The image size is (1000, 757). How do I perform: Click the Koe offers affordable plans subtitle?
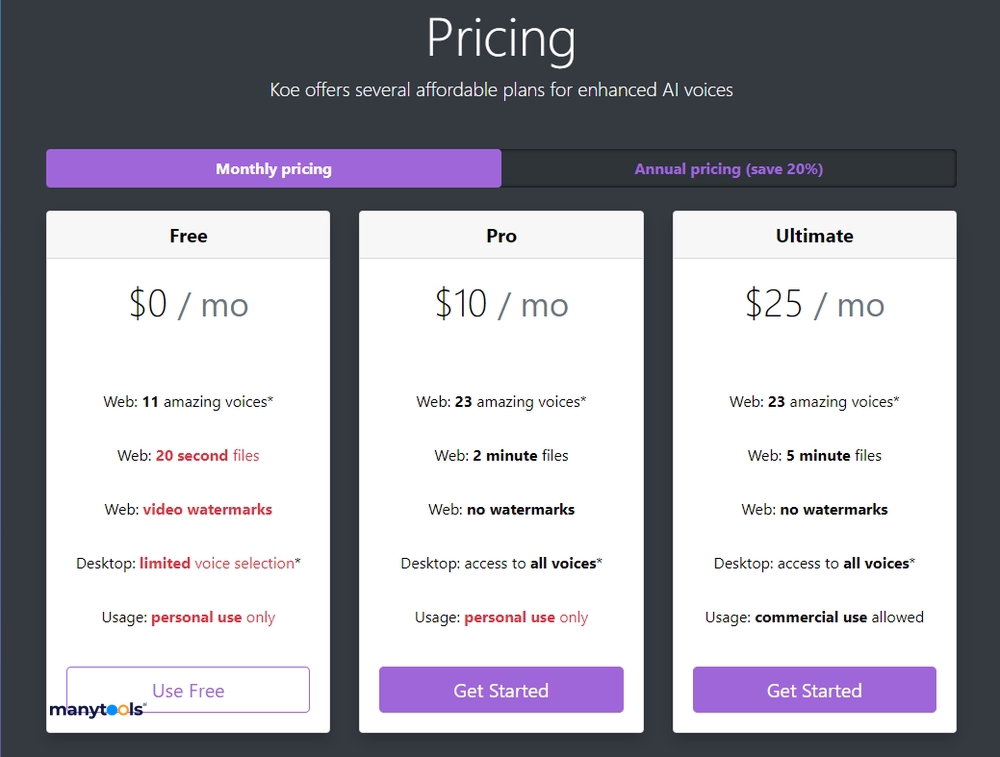tap(501, 90)
